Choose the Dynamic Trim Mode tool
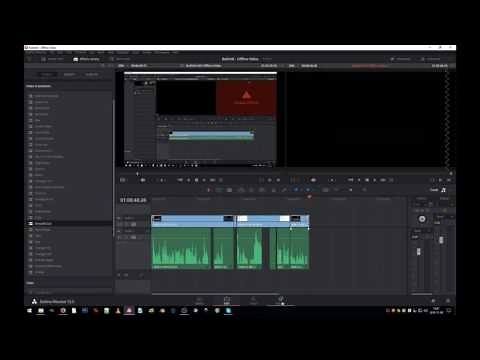This screenshot has width=480, height=360. tap(229, 190)
